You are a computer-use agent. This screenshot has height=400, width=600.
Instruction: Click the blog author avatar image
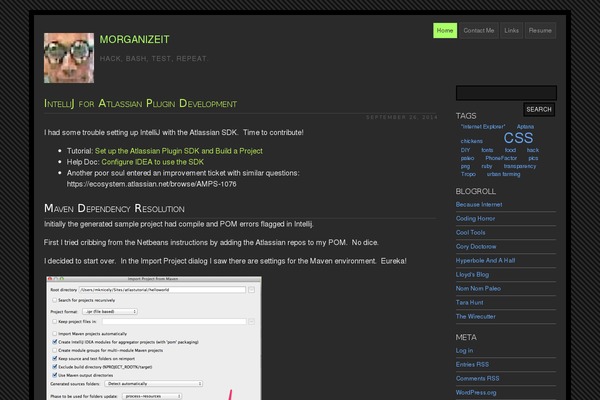coord(69,58)
